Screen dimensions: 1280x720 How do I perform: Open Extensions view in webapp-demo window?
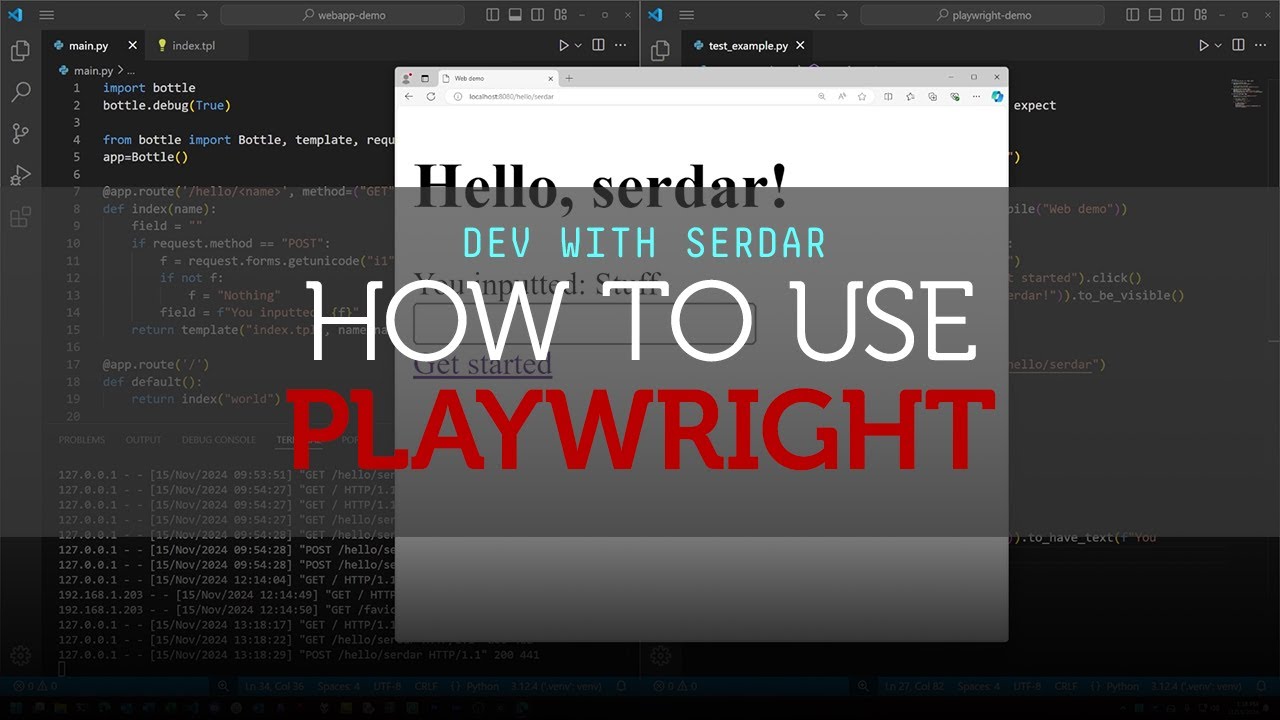tap(20, 217)
